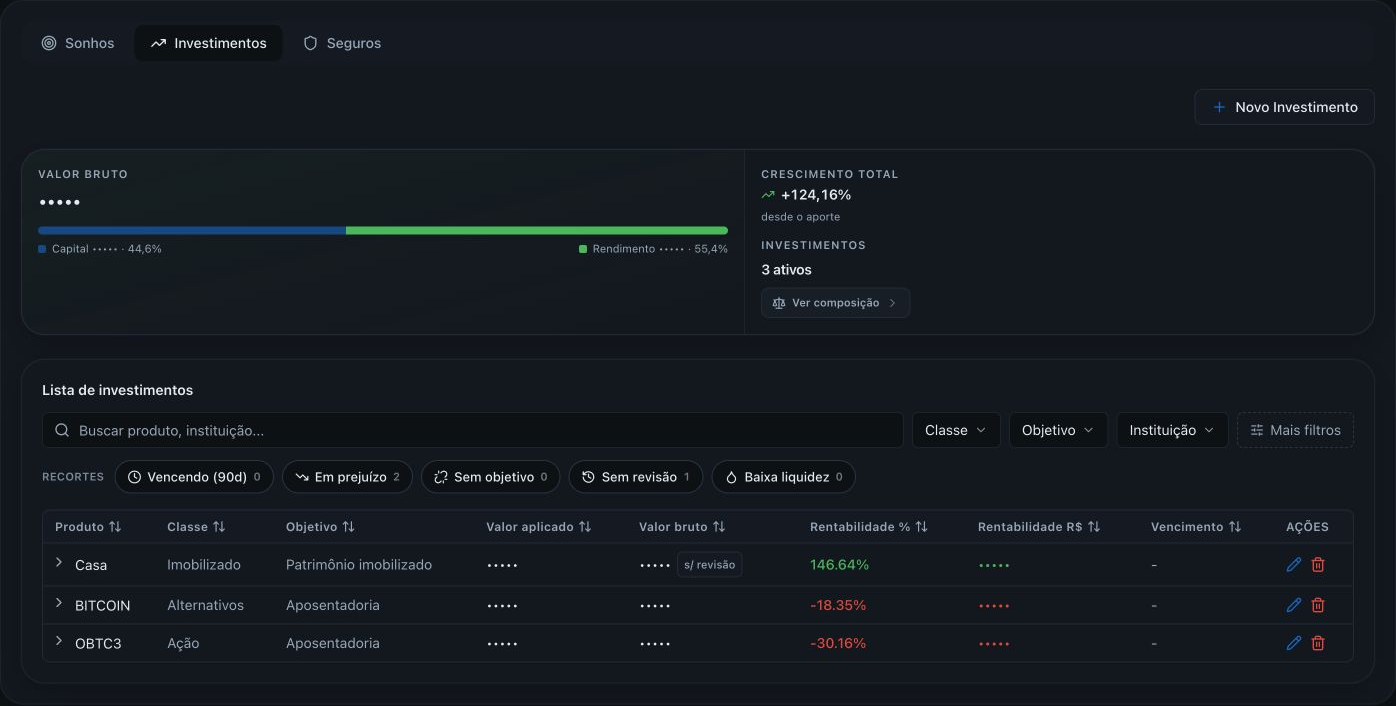Delete the Casa investment
The image size is (1396, 706).
pos(1318,565)
